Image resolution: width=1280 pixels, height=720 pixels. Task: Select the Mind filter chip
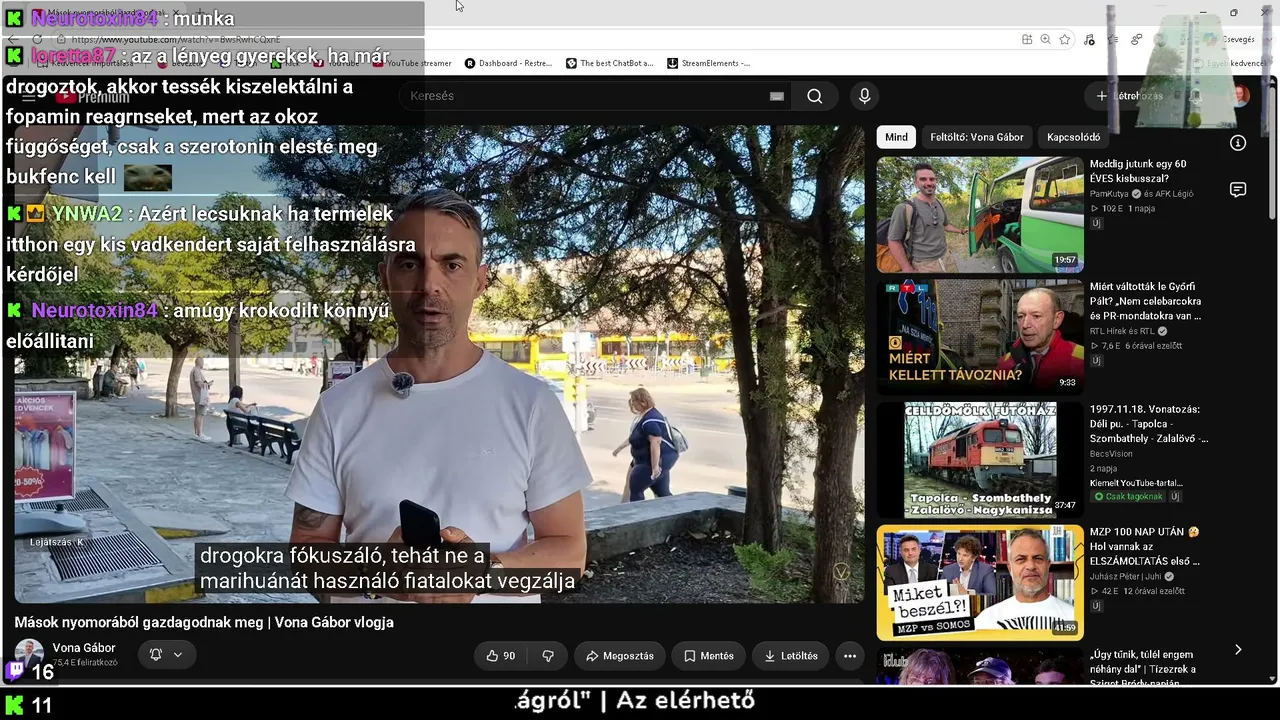(x=896, y=137)
